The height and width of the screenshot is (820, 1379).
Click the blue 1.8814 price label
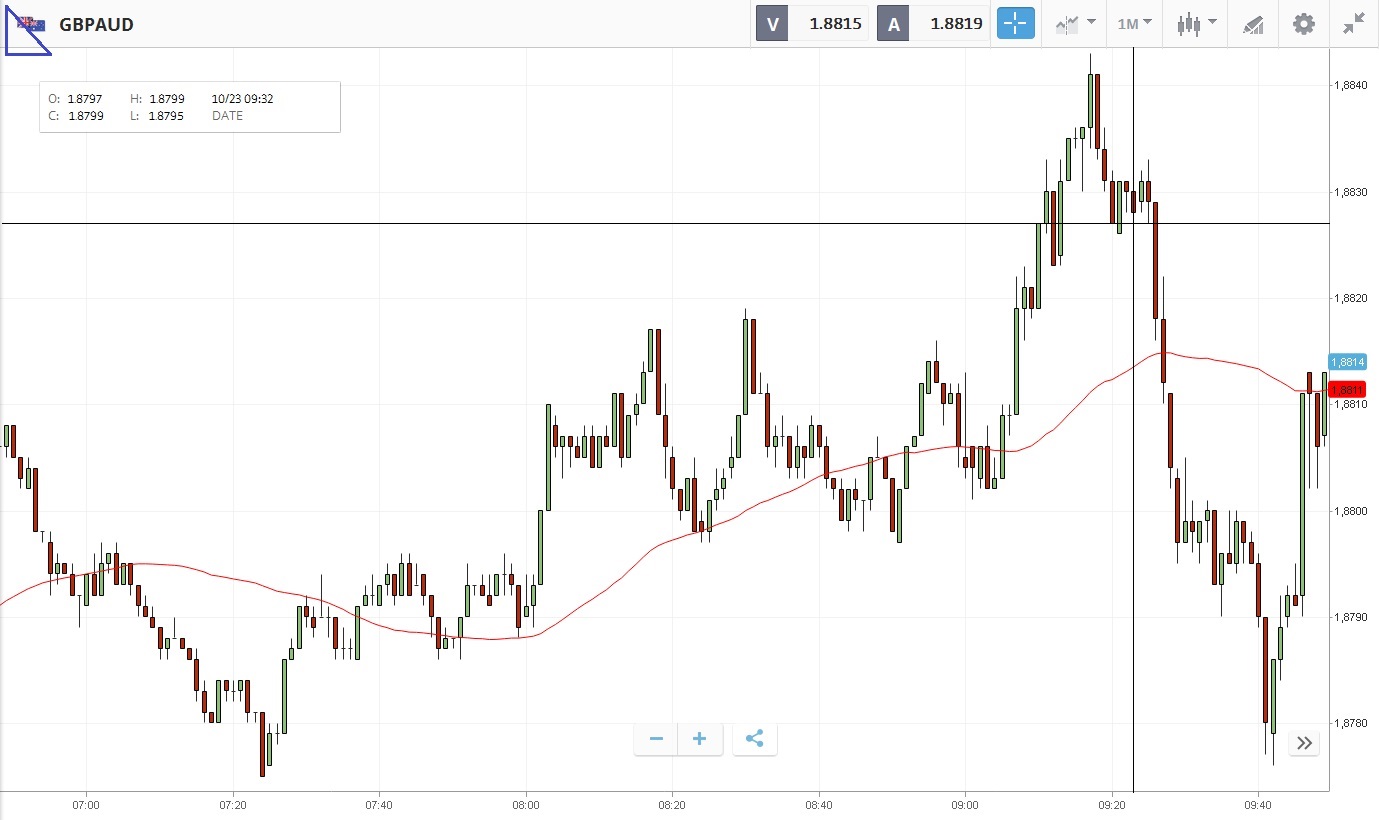(x=1347, y=362)
